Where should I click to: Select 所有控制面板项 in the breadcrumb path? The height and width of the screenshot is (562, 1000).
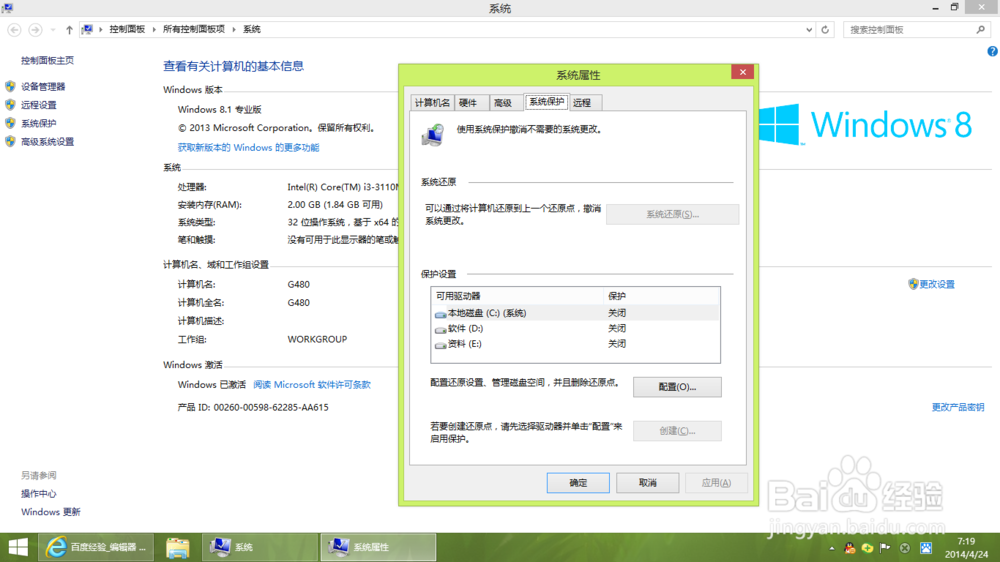pos(194,29)
